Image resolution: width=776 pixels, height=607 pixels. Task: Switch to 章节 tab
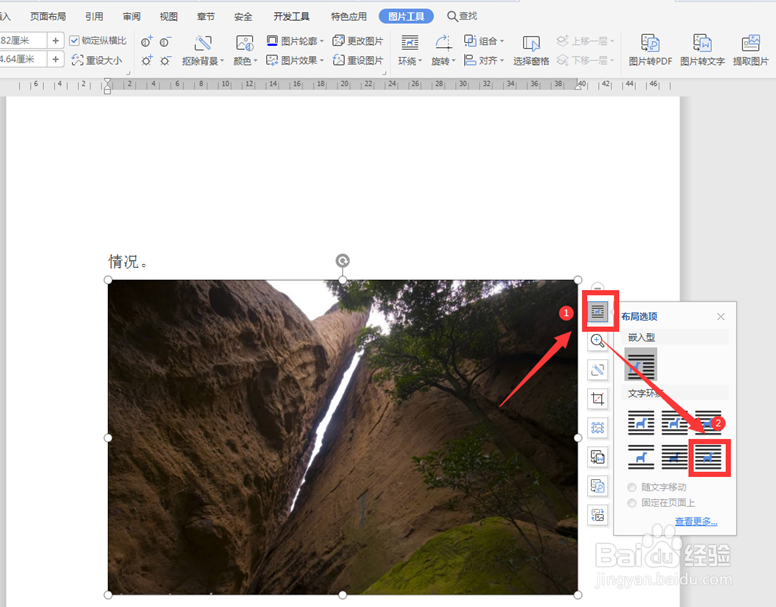pos(205,16)
